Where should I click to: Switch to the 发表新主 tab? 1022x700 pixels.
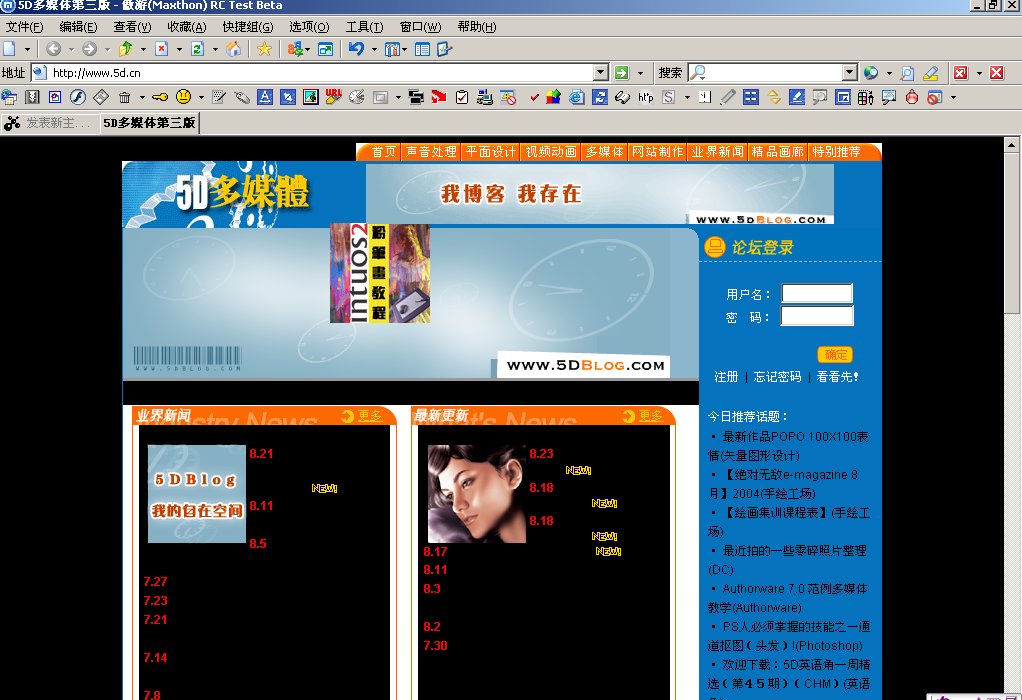[x=50, y=123]
